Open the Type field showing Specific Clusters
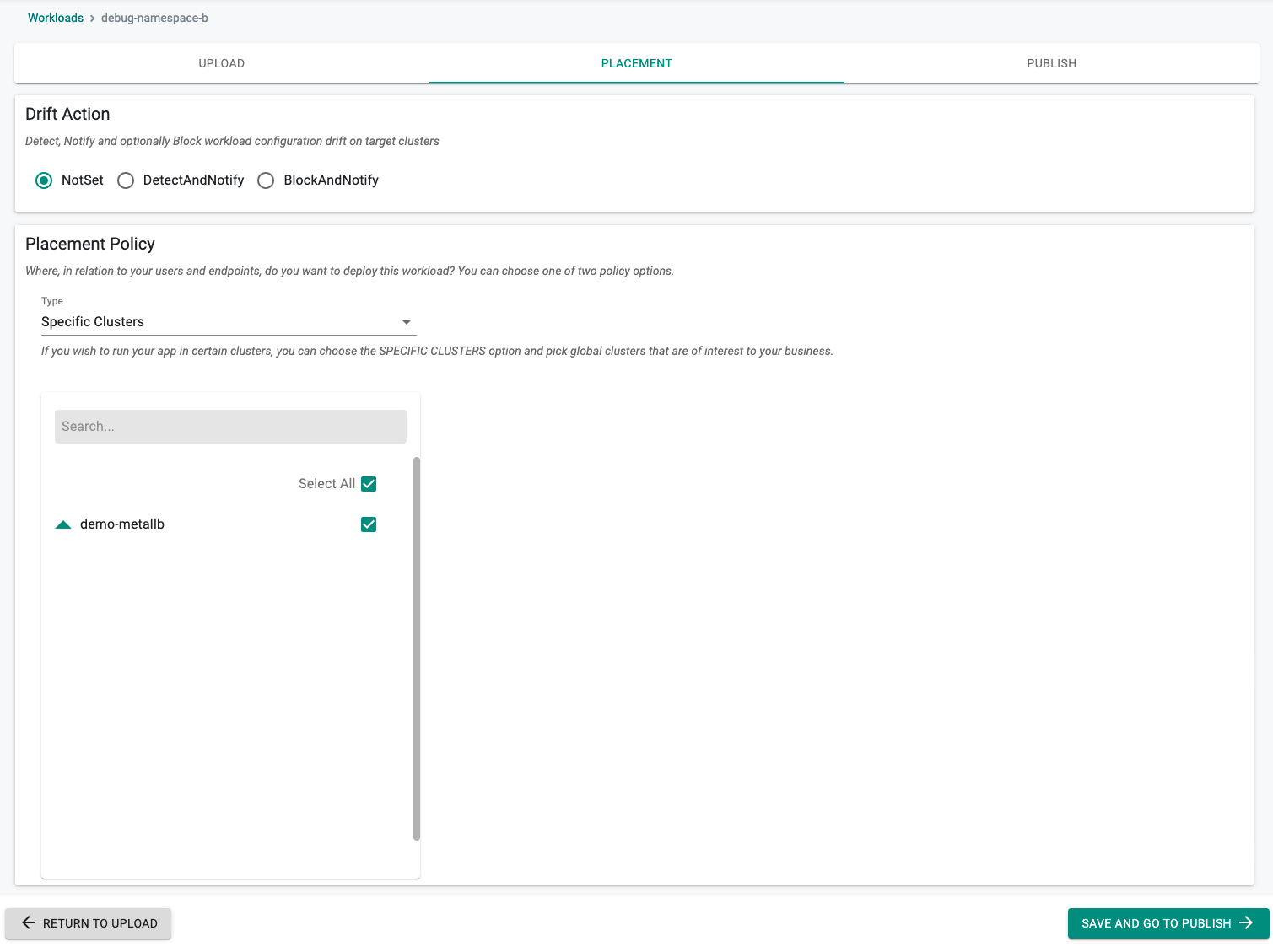Viewport: 1273px width, 952px height. 219,322
